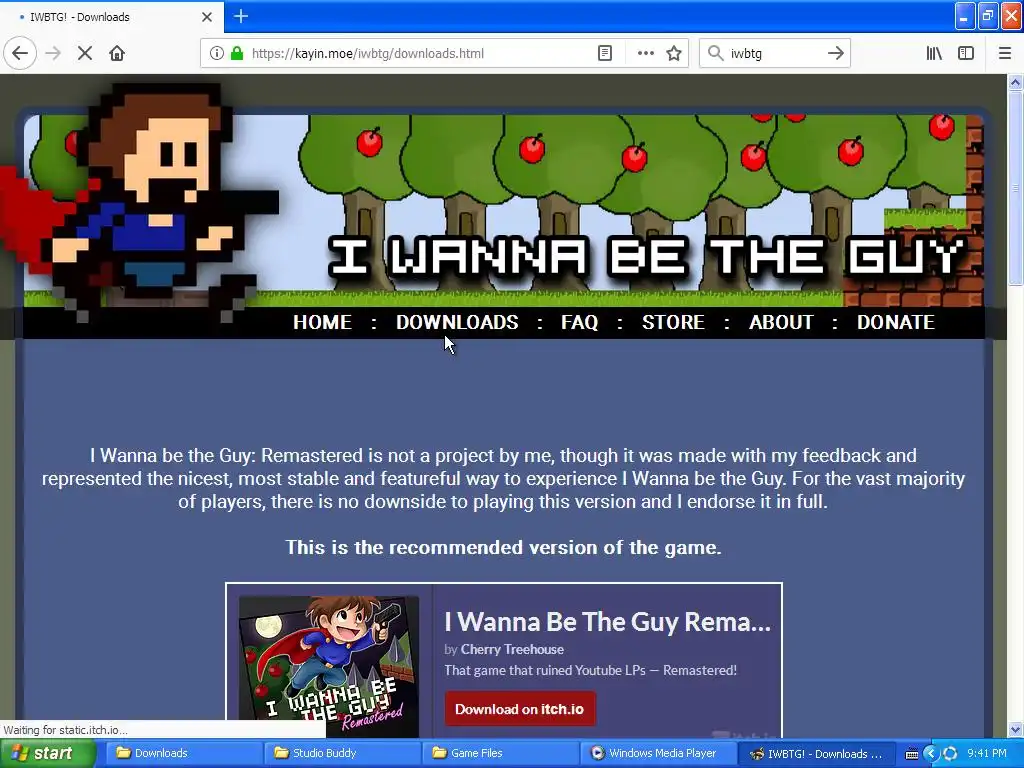Click the search magnifier icon
1024x768 pixels.
pos(716,54)
